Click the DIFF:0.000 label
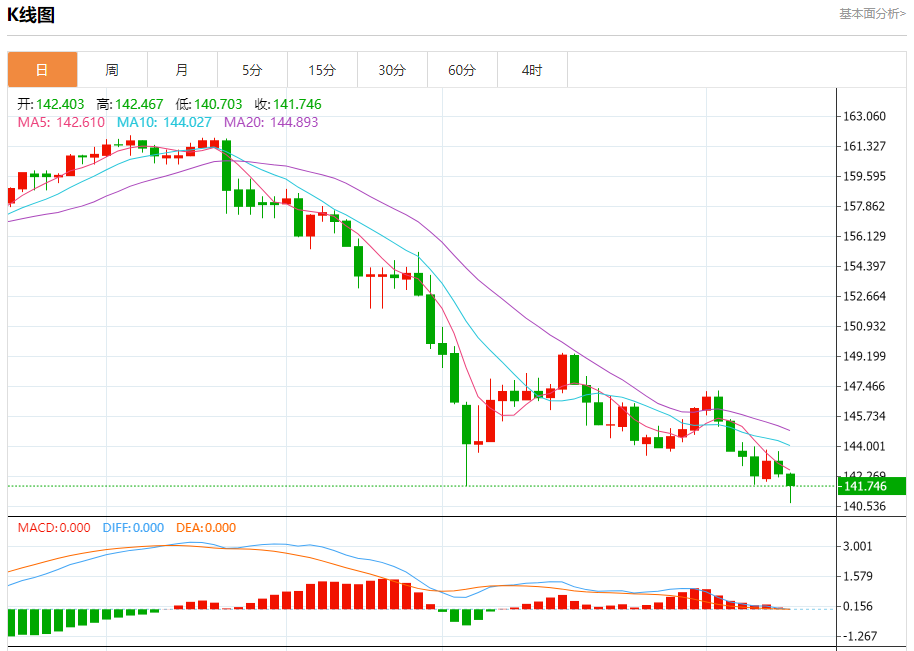This screenshot has height=651, width=914. click(x=133, y=527)
